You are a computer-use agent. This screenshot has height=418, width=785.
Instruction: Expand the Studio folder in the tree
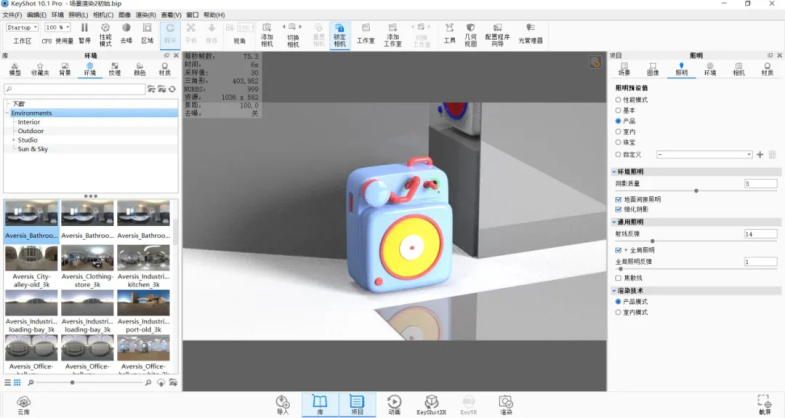coord(14,140)
